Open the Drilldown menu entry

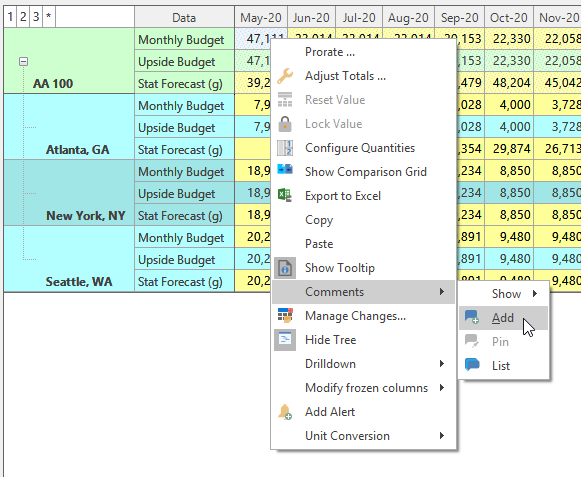(363, 364)
